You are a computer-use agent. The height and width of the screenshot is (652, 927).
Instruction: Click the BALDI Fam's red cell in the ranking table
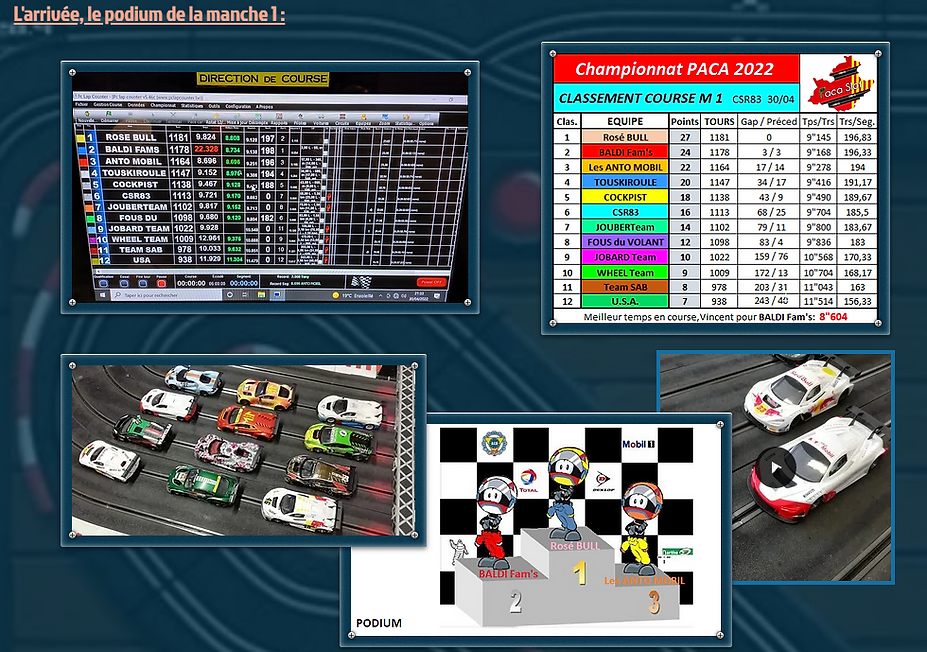pos(625,152)
